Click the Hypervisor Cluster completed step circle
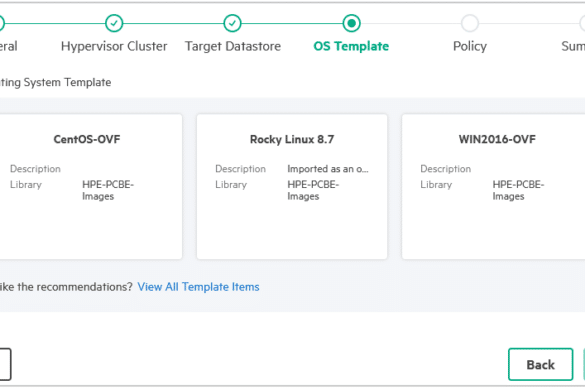The width and height of the screenshot is (585, 390). tap(114, 23)
